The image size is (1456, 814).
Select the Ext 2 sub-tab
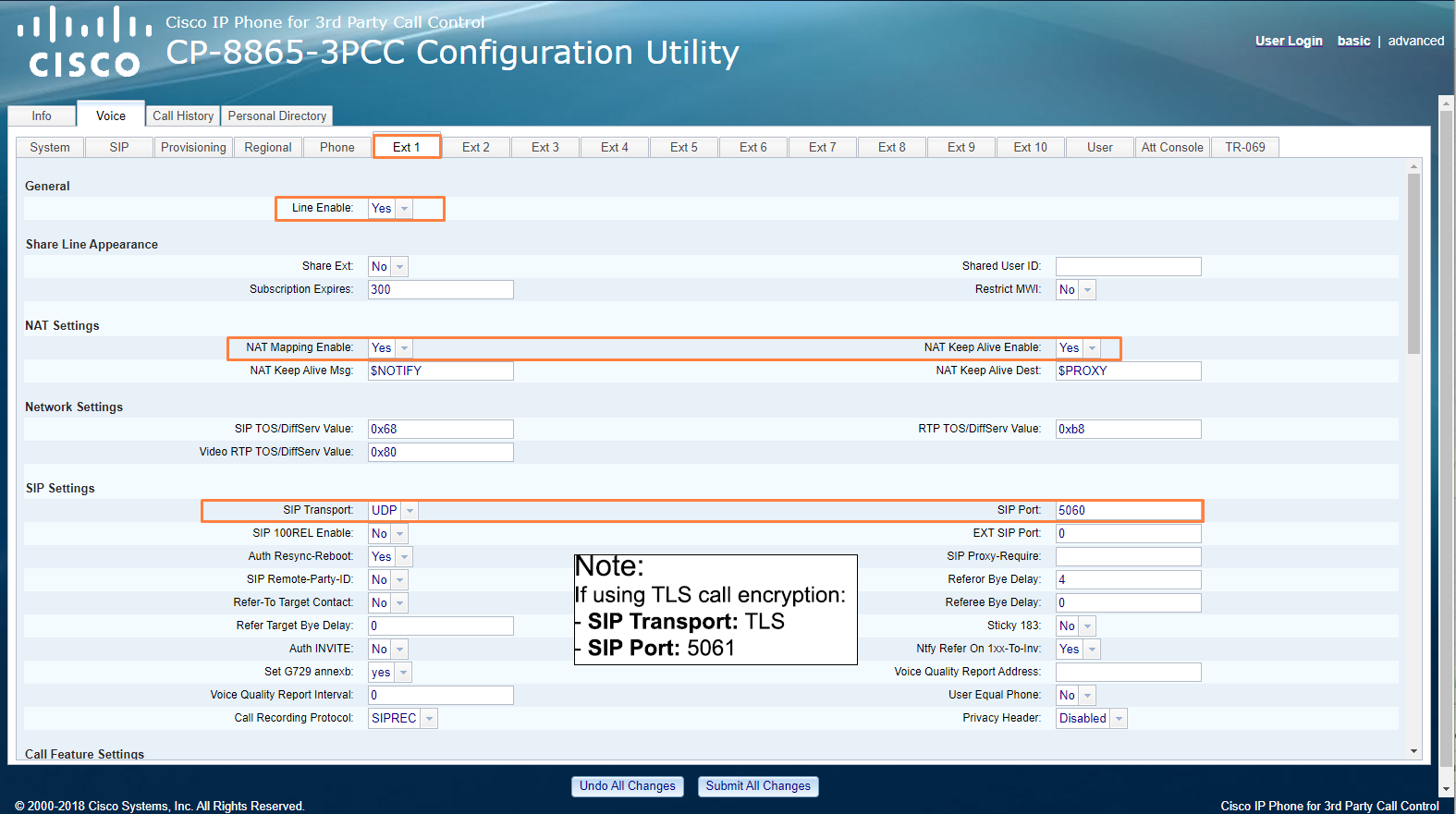click(x=476, y=147)
